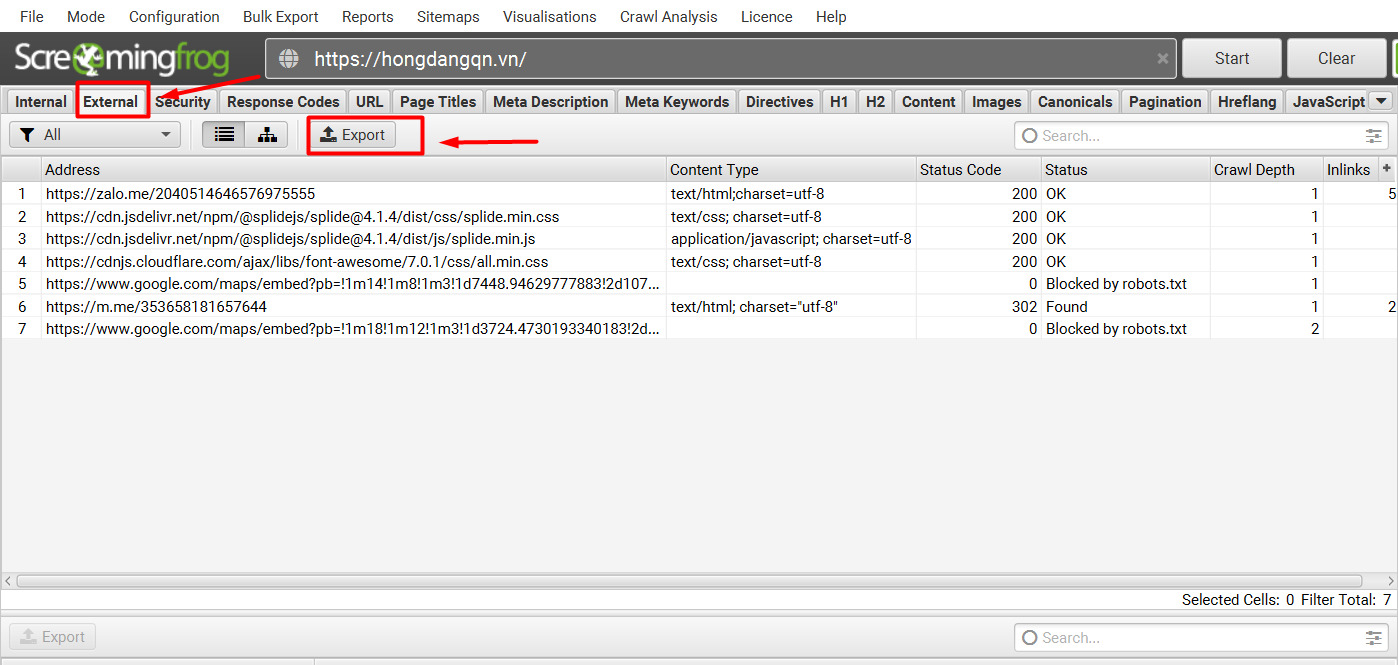This screenshot has height=665, width=1398.
Task: Click the application/javascript content type cell
Action: [x=791, y=239]
